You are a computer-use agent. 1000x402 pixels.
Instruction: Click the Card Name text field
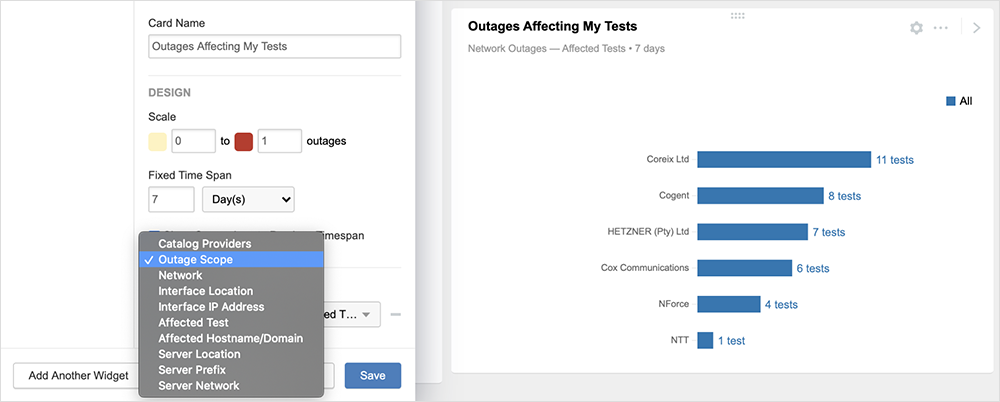pyautogui.click(x=275, y=46)
